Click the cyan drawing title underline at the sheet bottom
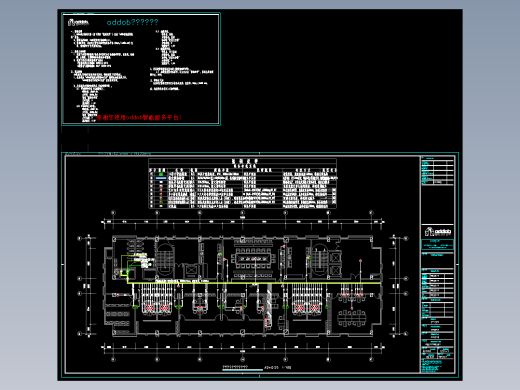The height and width of the screenshot is (390, 520). 242,370
